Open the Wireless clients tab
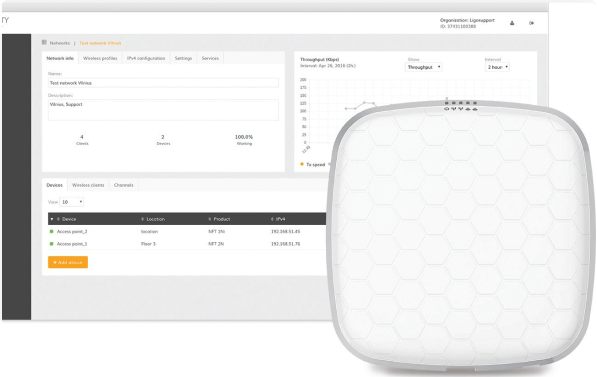 [88, 185]
